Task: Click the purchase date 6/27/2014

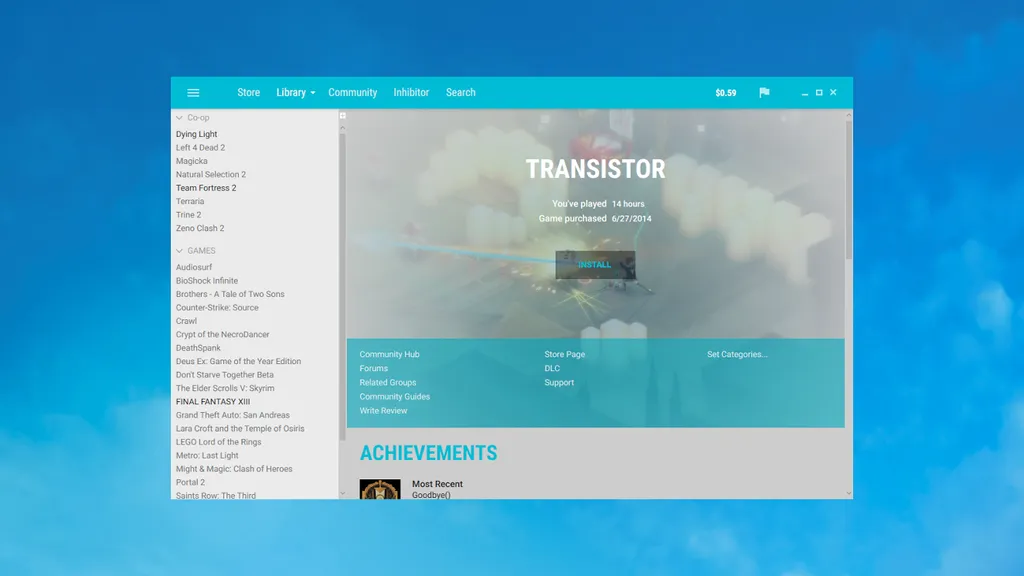Action: pyautogui.click(x=632, y=219)
